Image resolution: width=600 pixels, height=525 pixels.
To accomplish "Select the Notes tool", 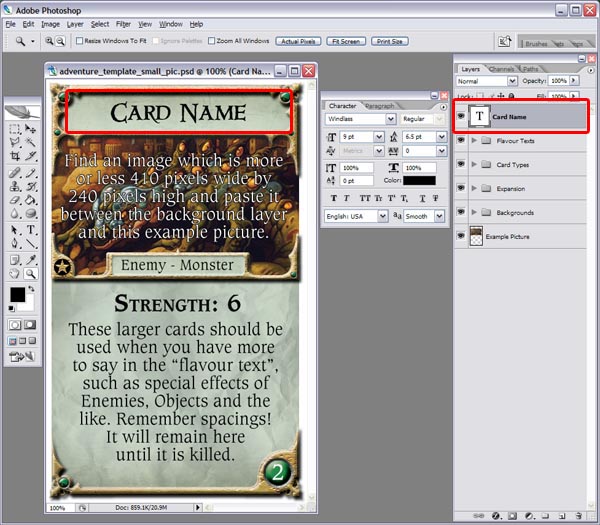I will click(x=15, y=260).
